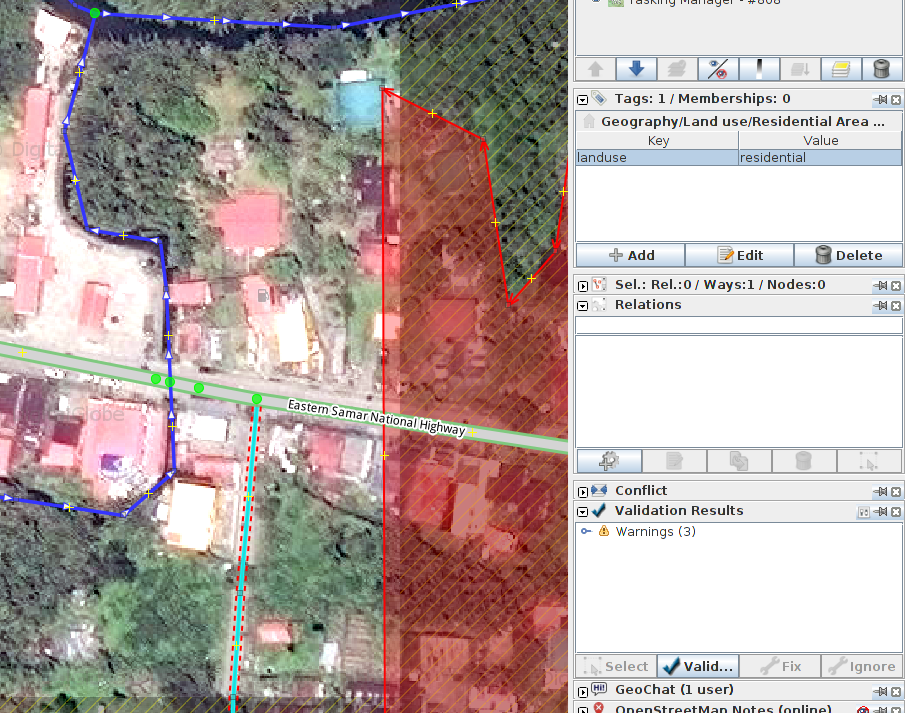Run validation with the Valid... button
This screenshot has height=713, width=905.
698,666
